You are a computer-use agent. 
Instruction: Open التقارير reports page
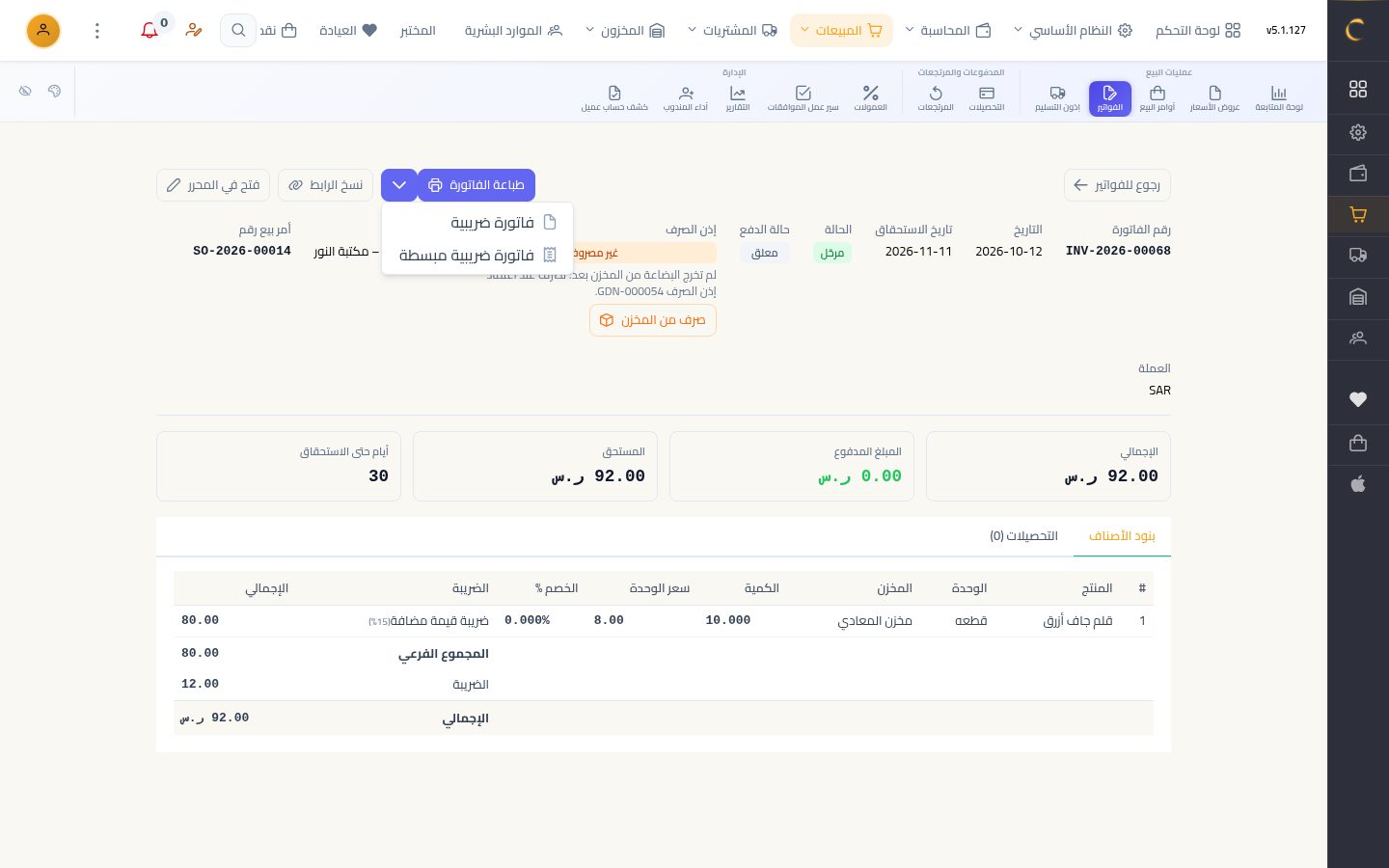pyautogui.click(x=738, y=97)
